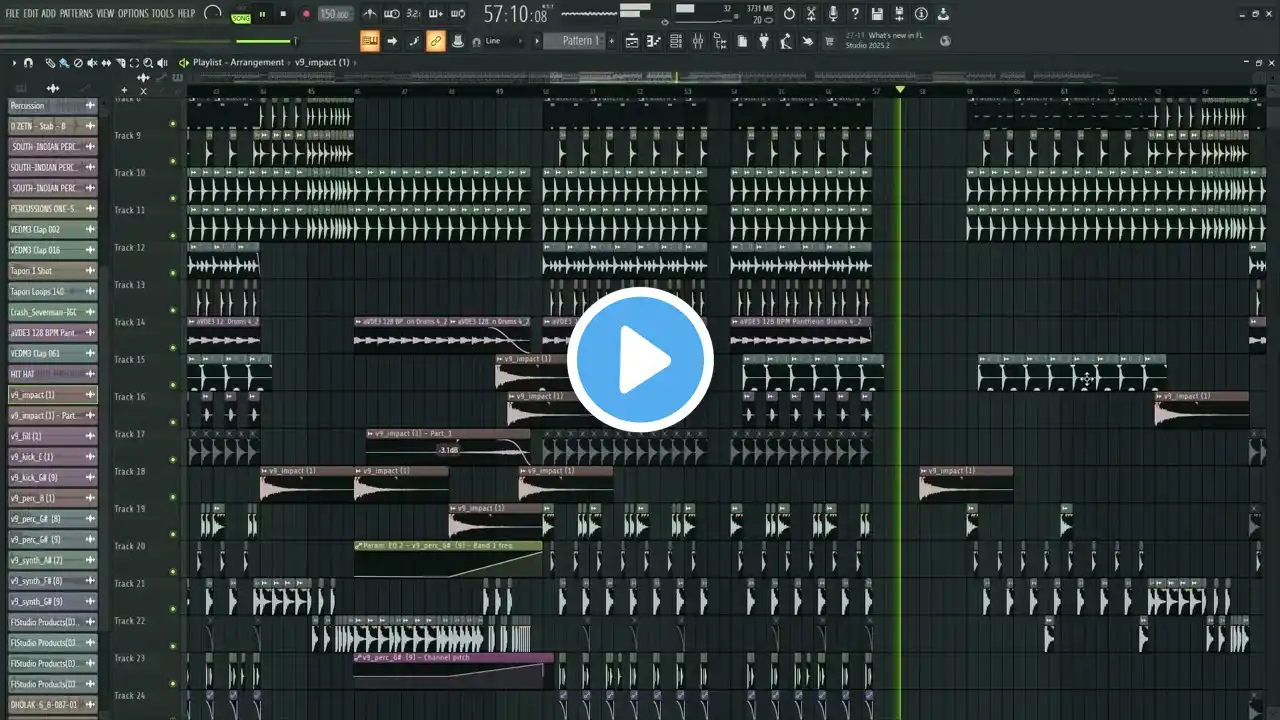Select the playlist Mute tool
The width and height of the screenshot is (1280, 720).
pyautogui.click(x=92, y=63)
